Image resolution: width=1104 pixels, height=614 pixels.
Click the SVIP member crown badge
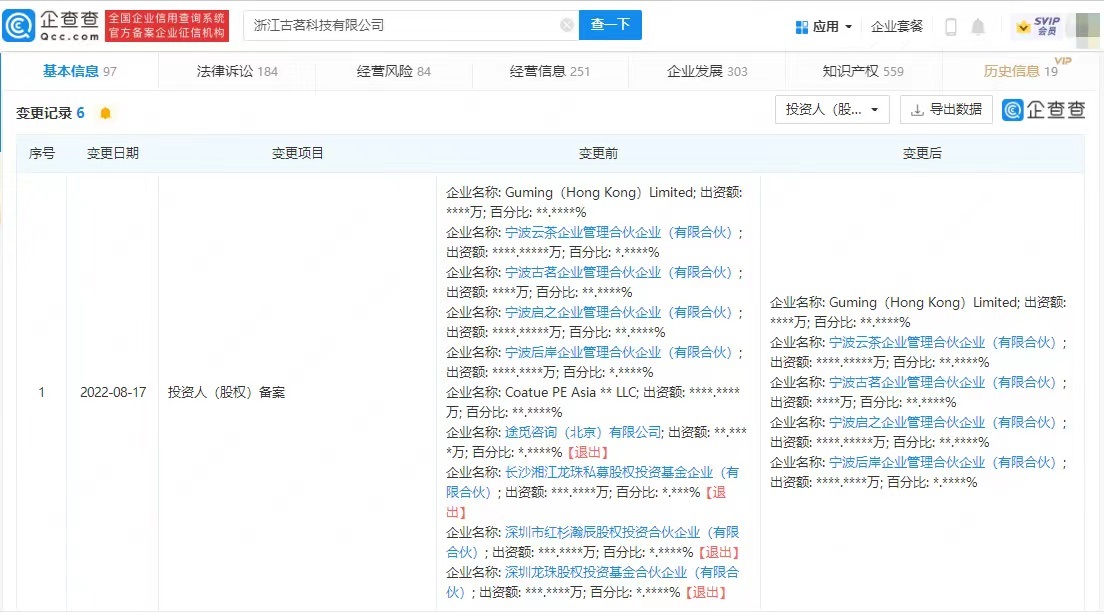[x=1038, y=27]
